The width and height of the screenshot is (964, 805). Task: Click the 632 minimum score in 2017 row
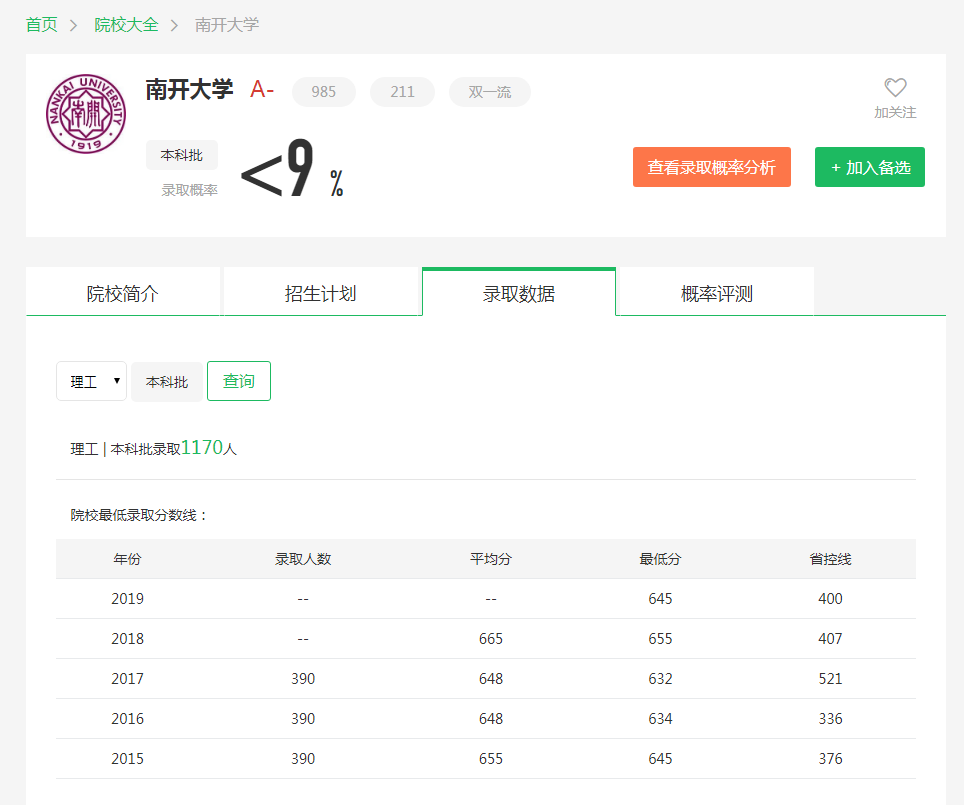tap(660, 678)
